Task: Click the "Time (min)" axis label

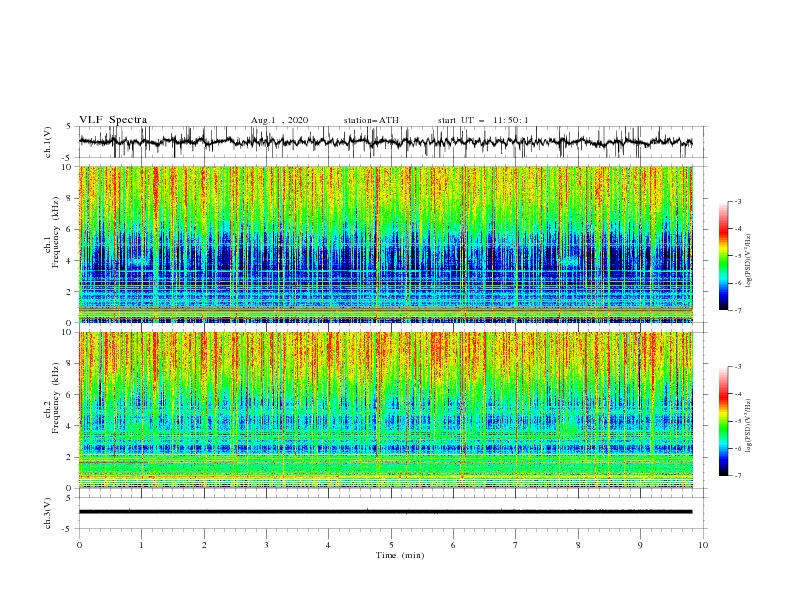Action: tap(400, 555)
